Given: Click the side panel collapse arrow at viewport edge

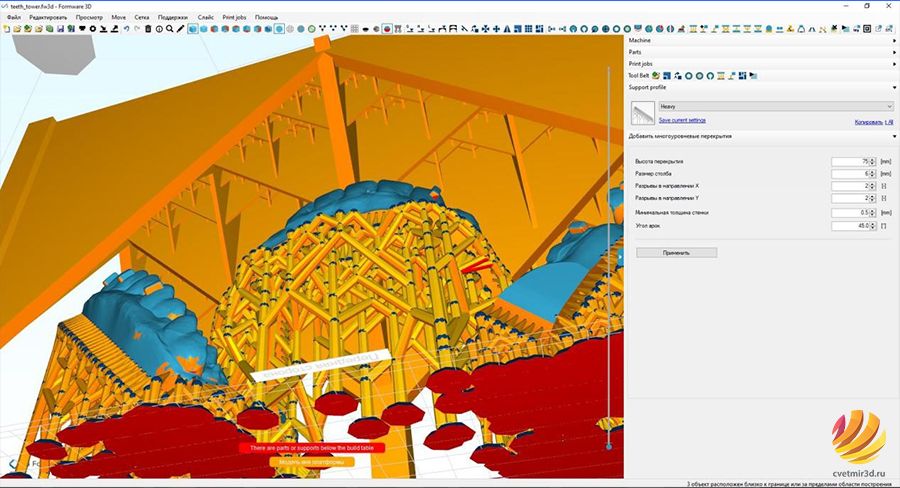Looking at the screenshot, I should (x=620, y=257).
